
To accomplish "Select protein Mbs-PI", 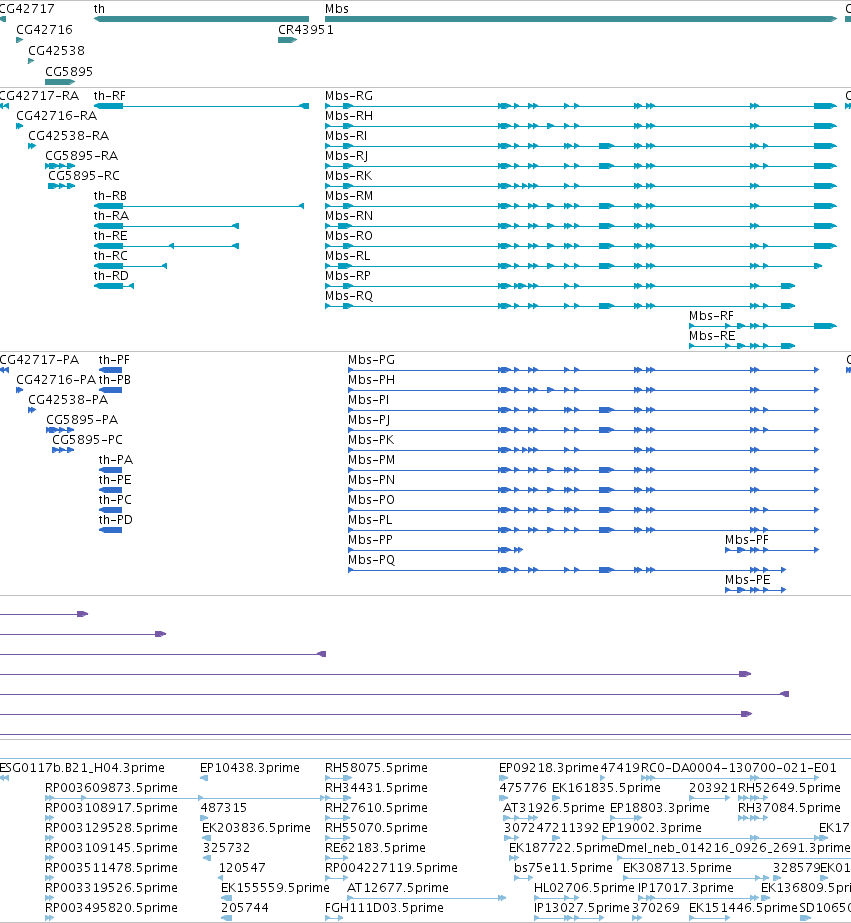I will (583, 410).
